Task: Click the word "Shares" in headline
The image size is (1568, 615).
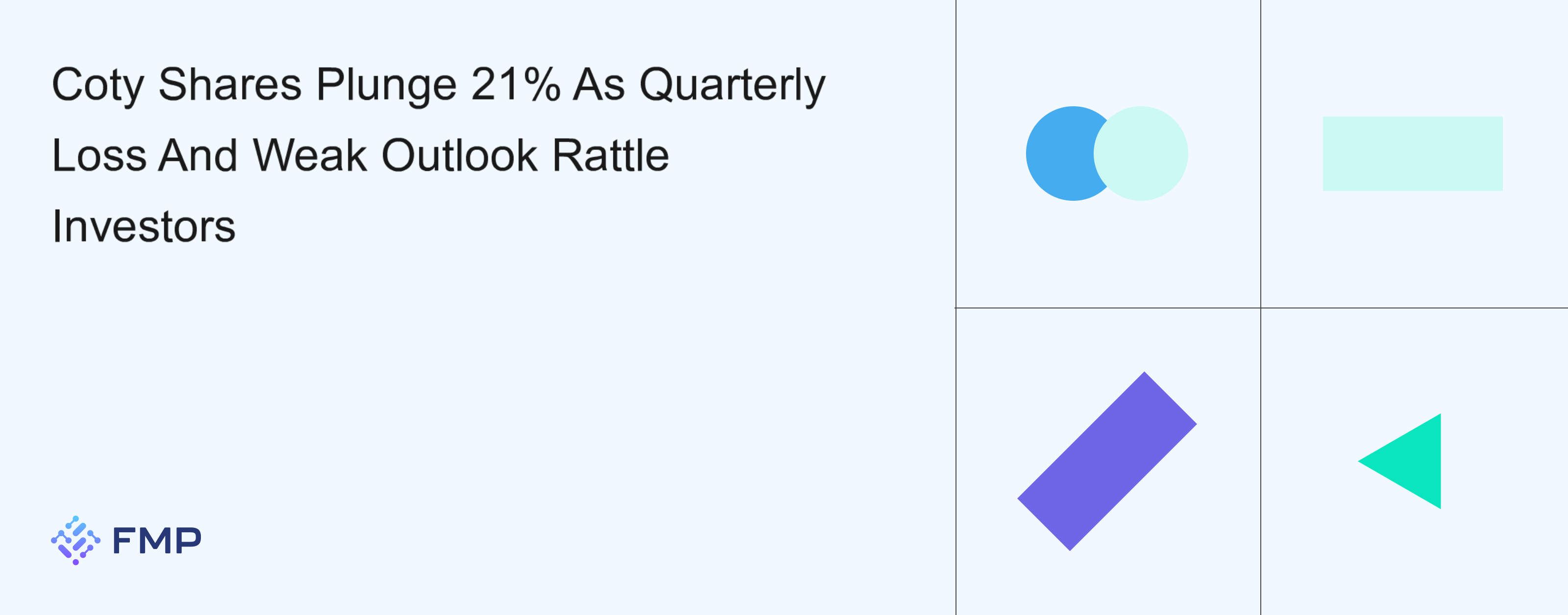Action: (x=230, y=84)
